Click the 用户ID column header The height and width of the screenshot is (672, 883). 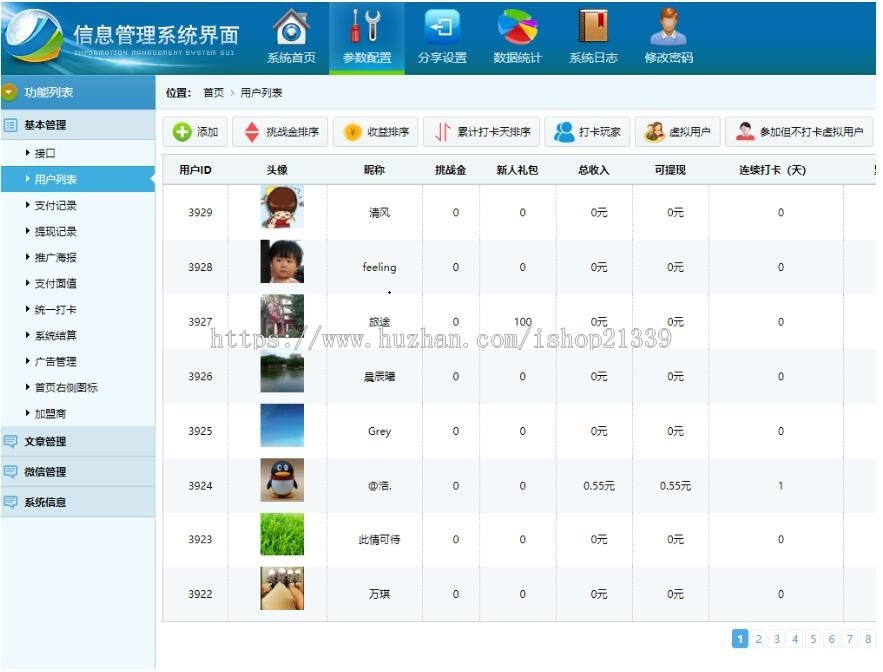point(195,170)
